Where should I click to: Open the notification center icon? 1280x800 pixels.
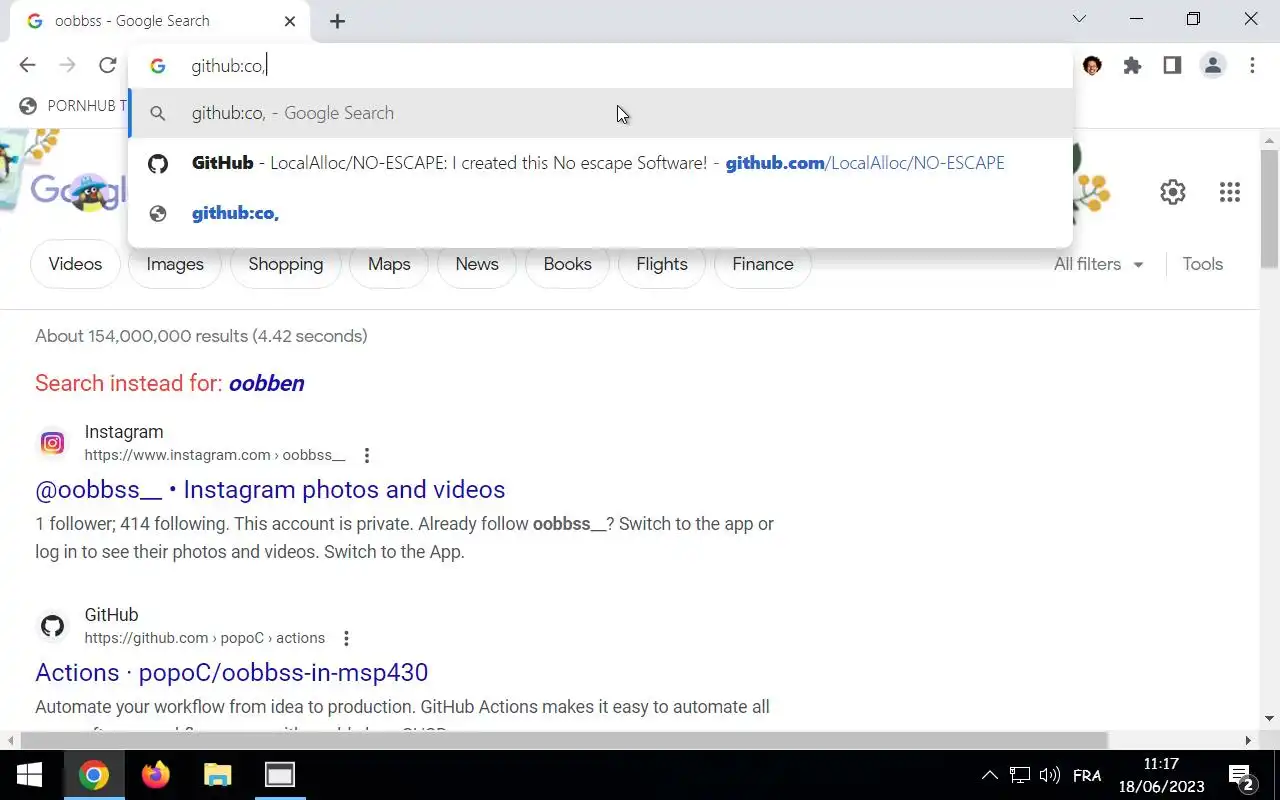(1242, 776)
